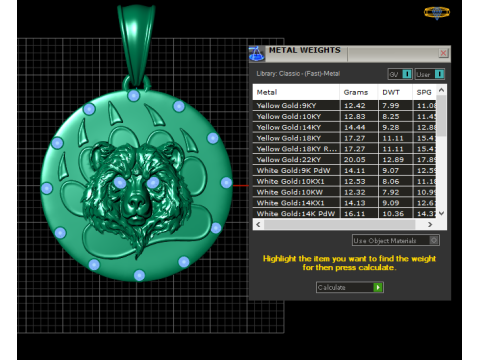Select the Yellow Gold:18KY row

(x=344, y=138)
